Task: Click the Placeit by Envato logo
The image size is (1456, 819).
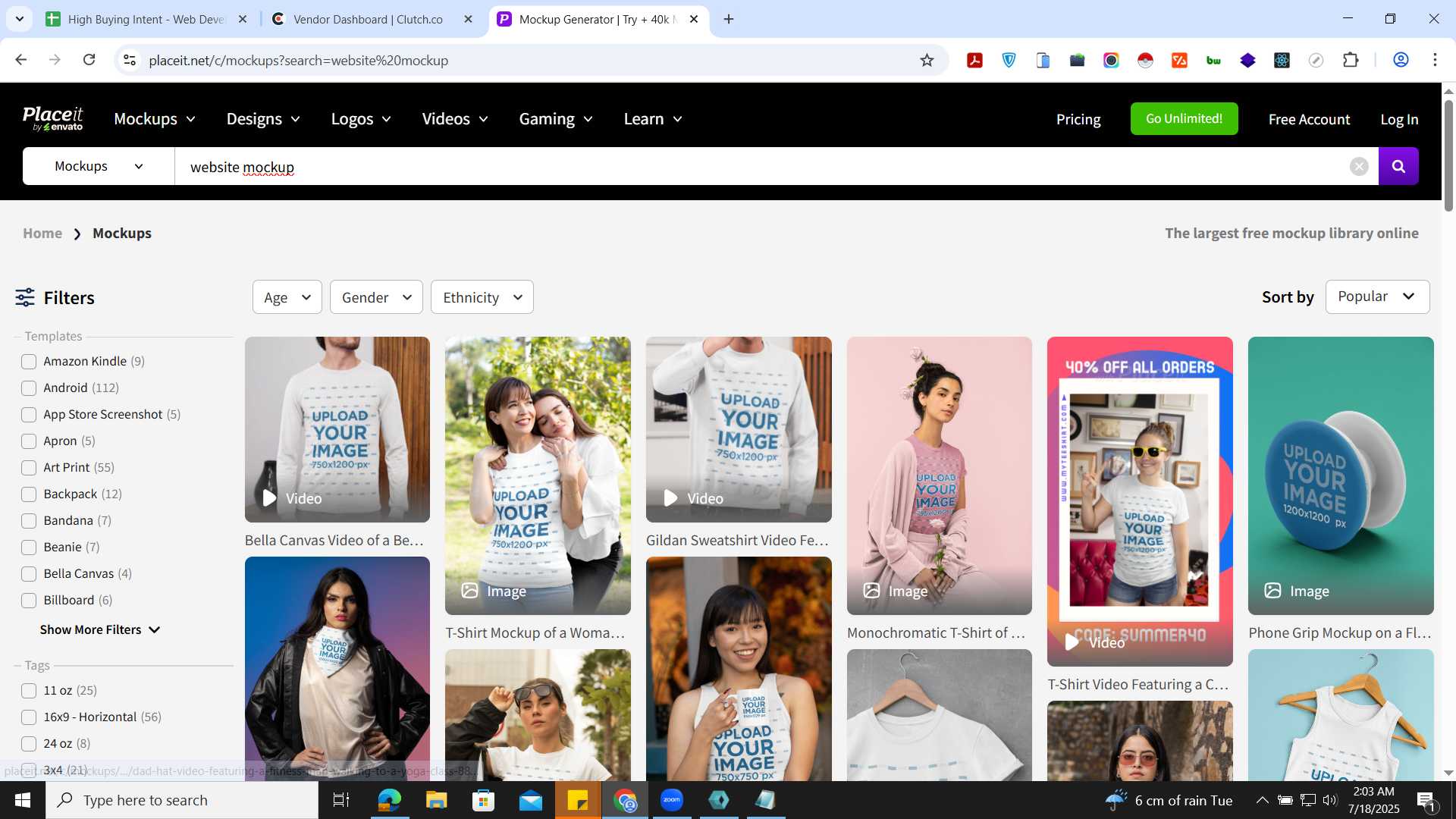Action: coord(53,118)
